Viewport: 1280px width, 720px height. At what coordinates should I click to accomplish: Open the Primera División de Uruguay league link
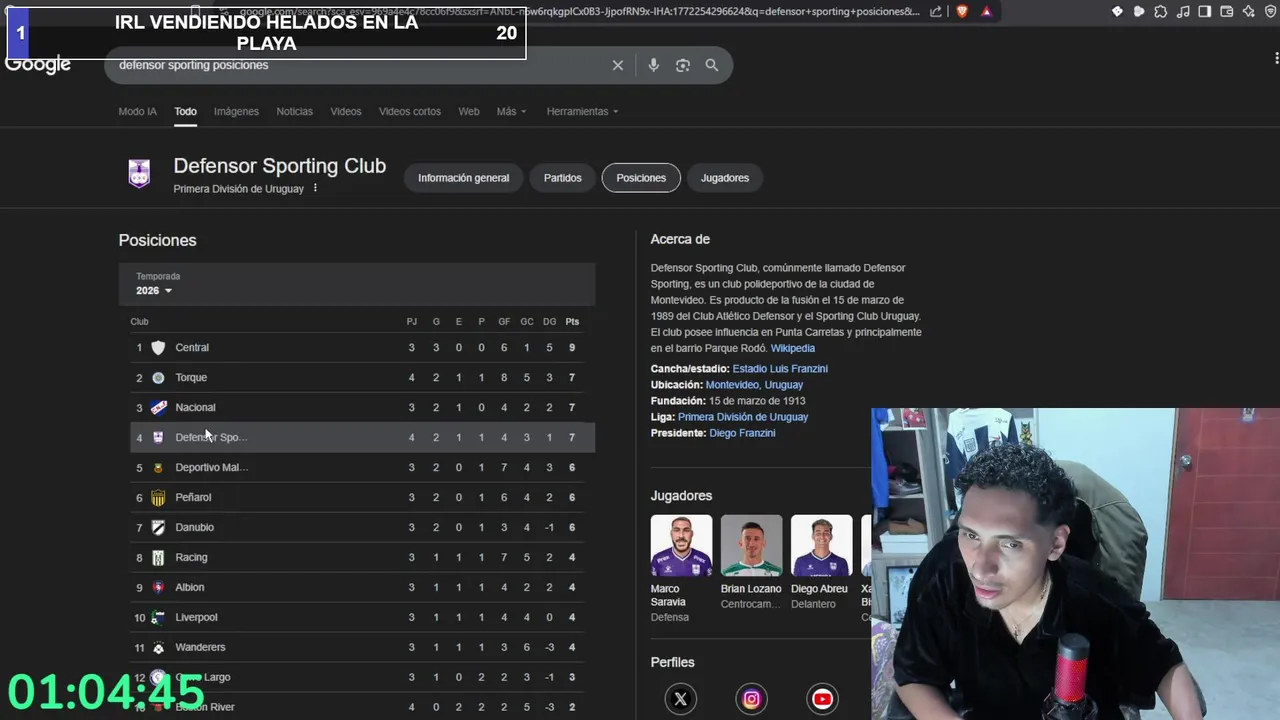click(743, 417)
